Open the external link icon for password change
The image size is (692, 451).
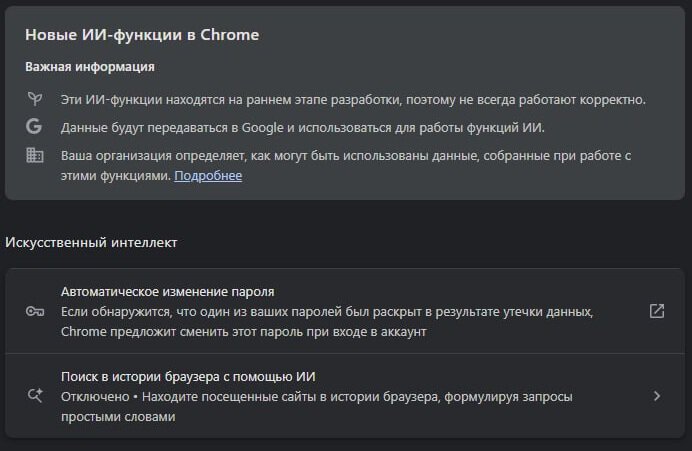[x=657, y=311]
